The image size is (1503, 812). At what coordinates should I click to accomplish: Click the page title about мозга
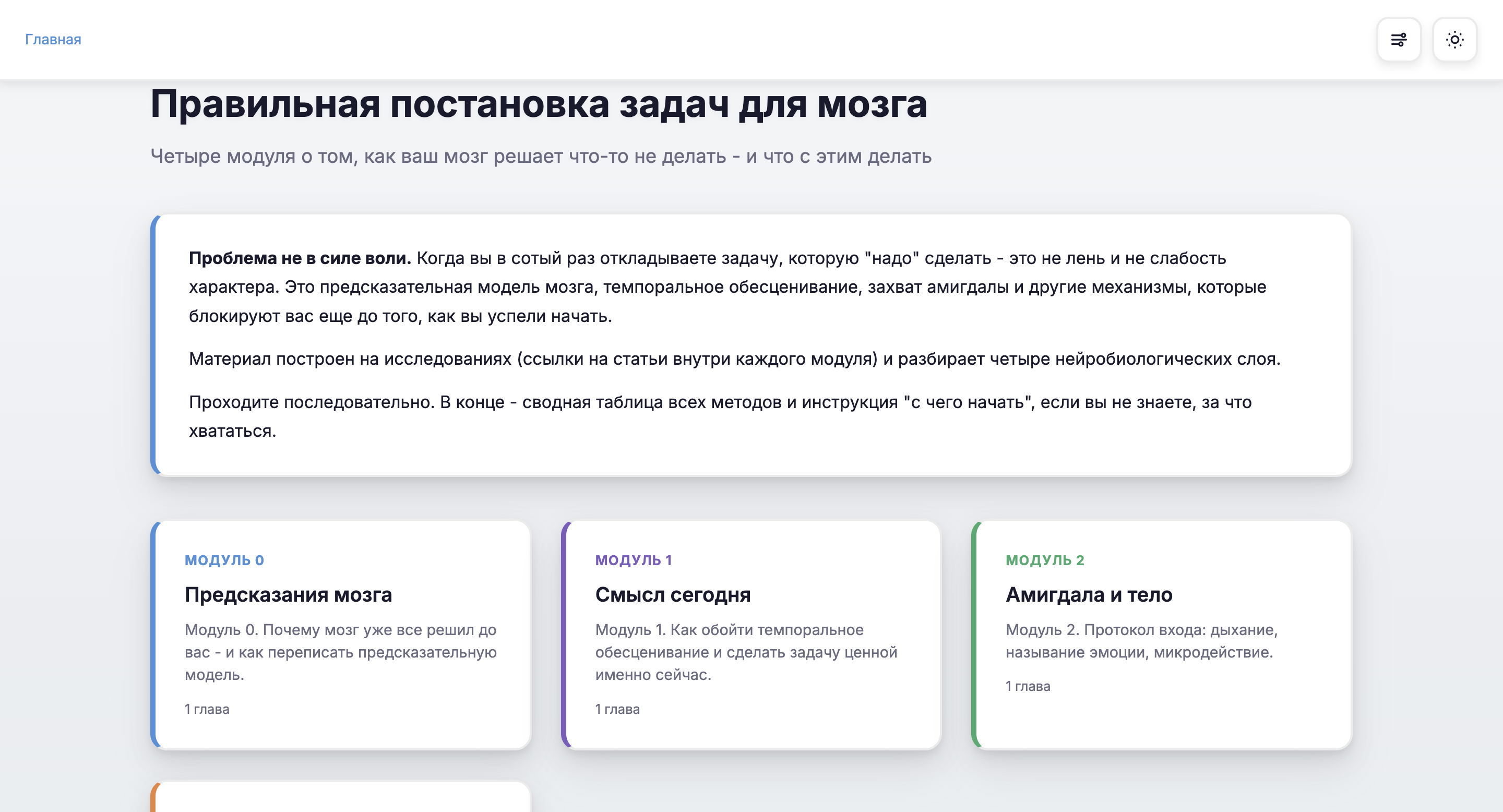click(538, 105)
